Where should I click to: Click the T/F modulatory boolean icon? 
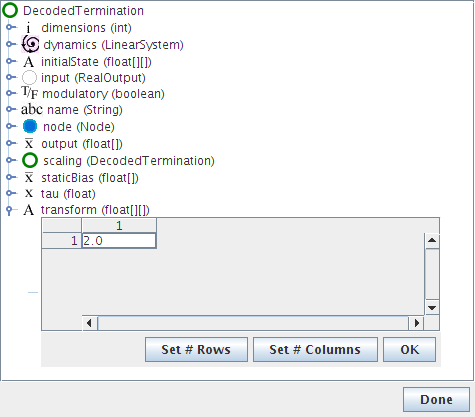(30, 93)
